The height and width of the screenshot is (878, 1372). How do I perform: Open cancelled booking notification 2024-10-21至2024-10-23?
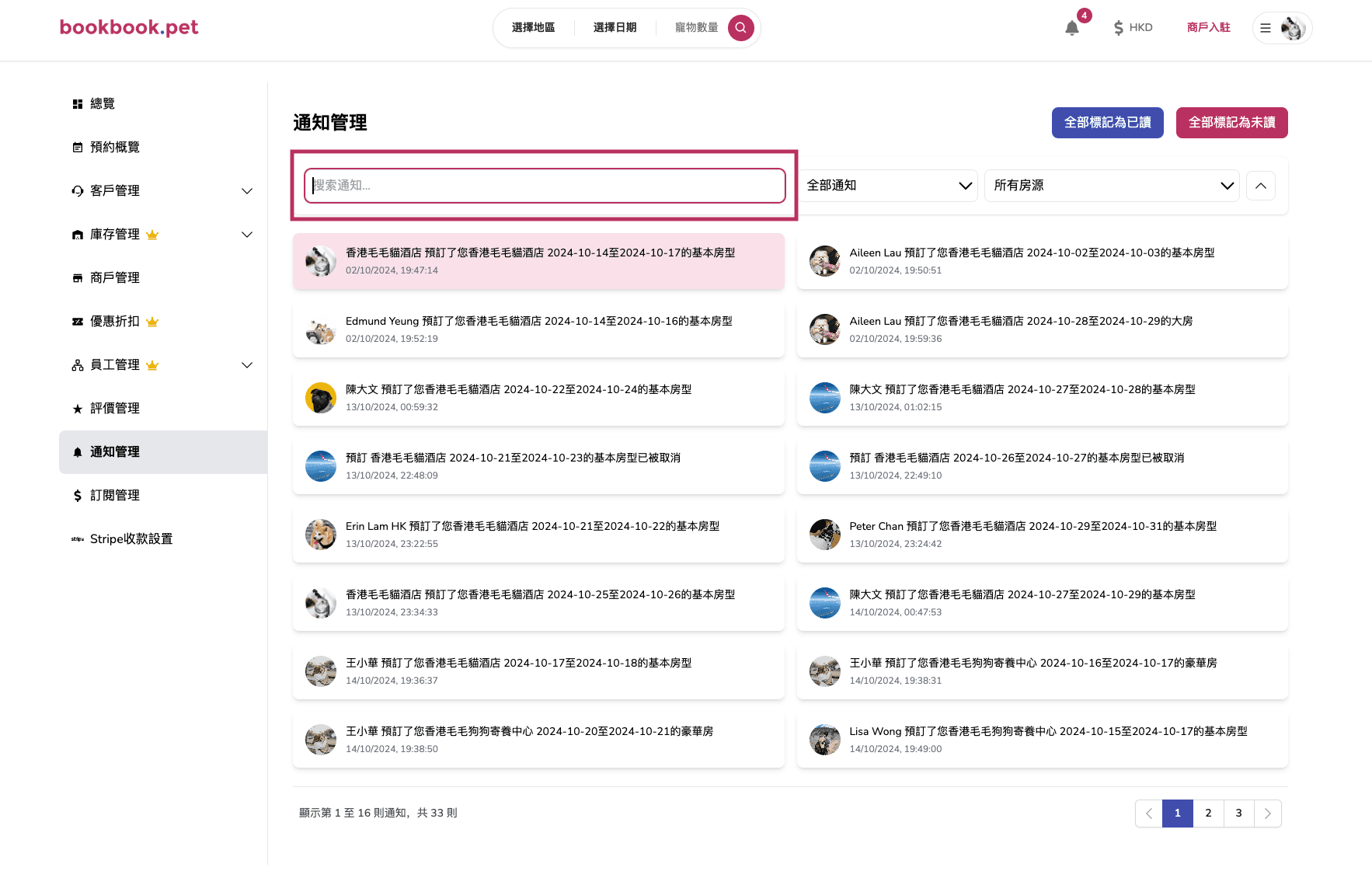coord(538,466)
